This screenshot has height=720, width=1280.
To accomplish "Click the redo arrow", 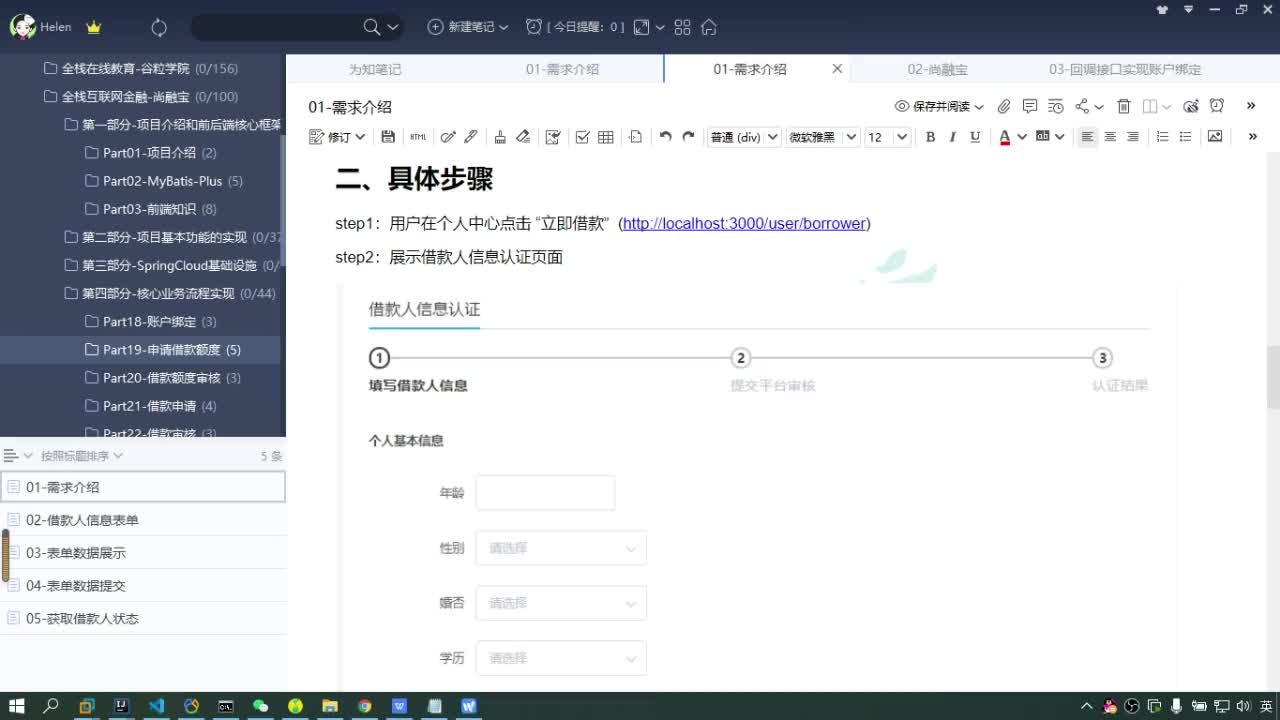I will point(688,137).
